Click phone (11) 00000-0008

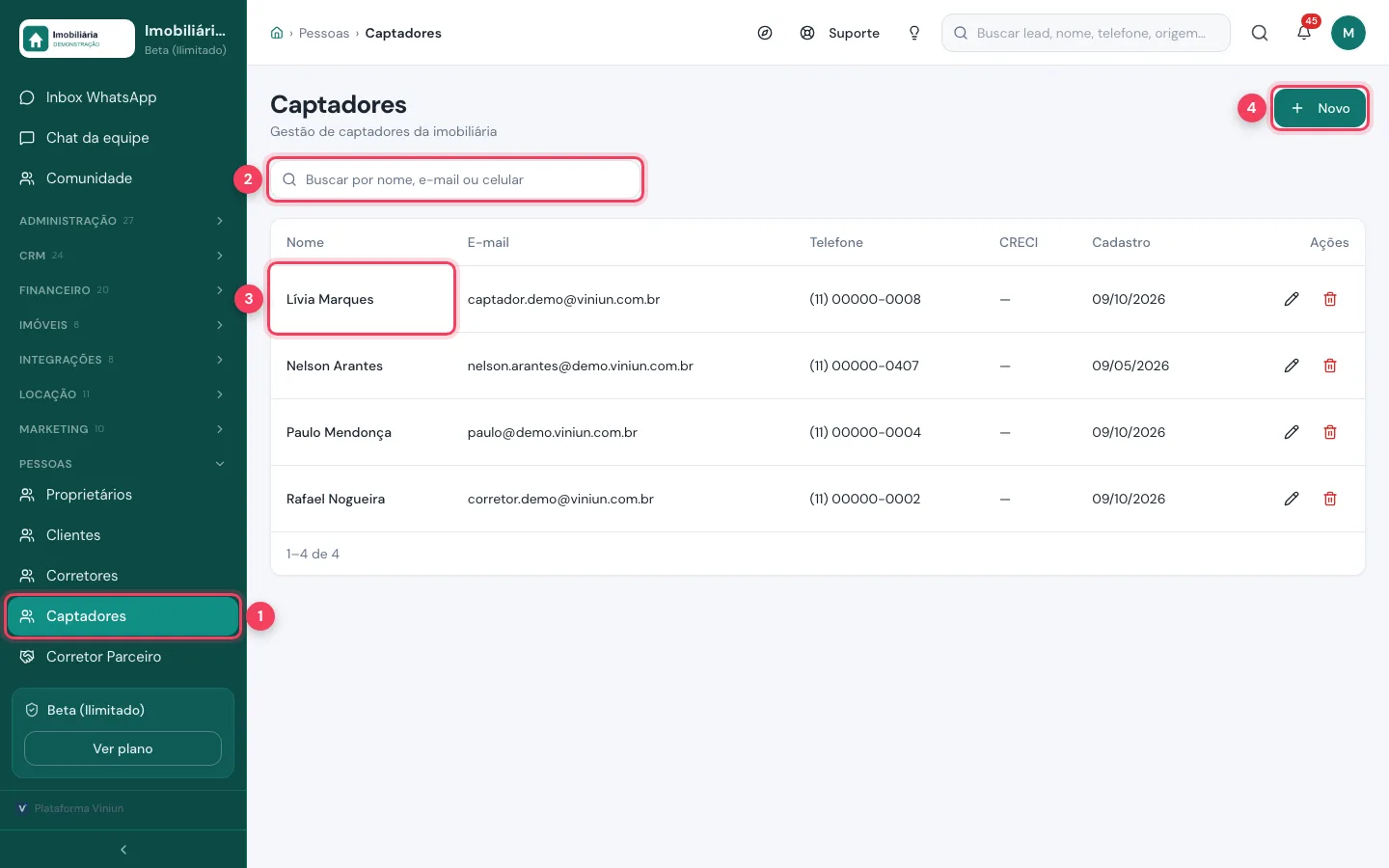(865, 299)
